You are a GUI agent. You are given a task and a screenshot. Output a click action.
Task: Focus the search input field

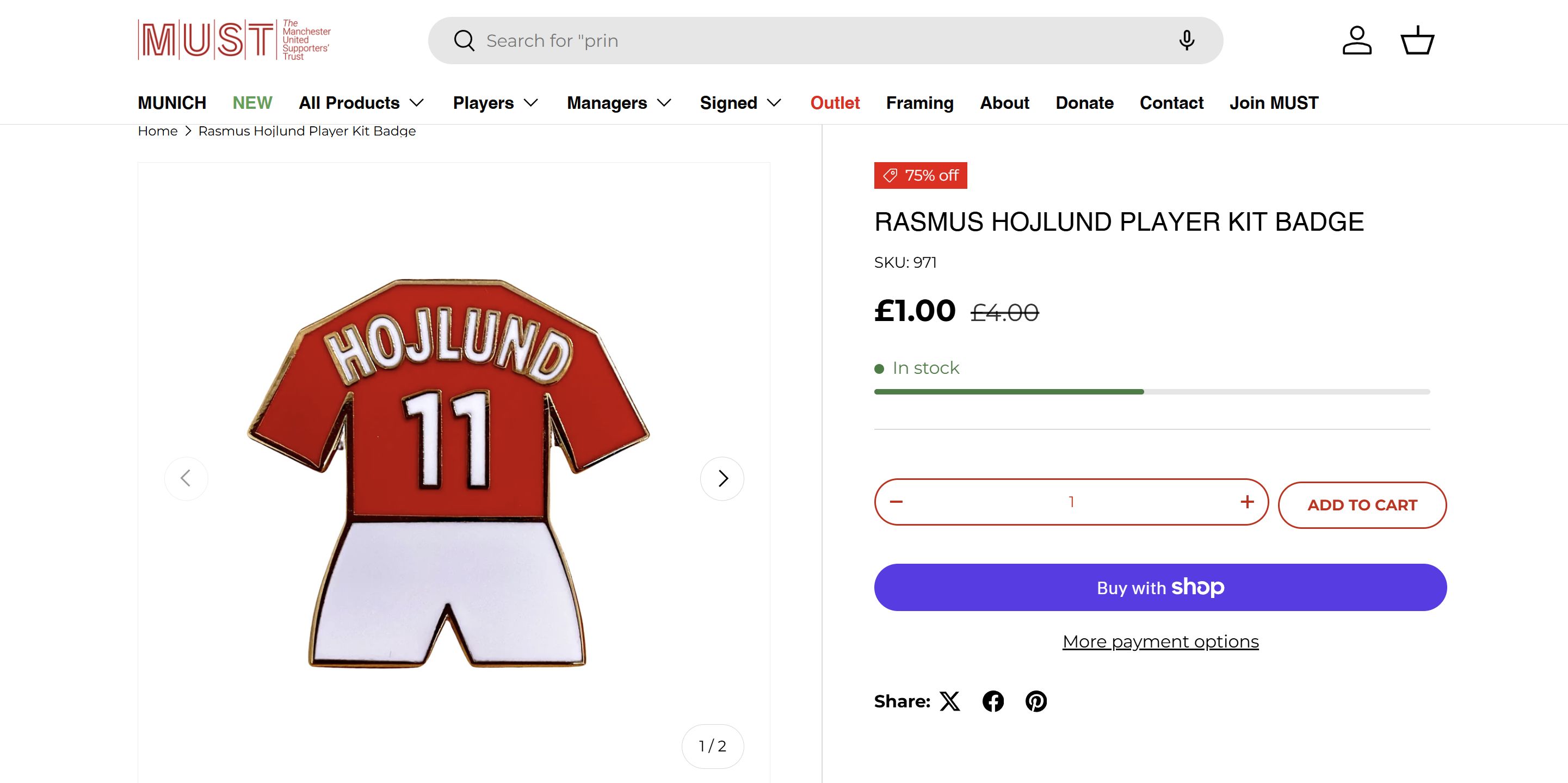point(822,41)
